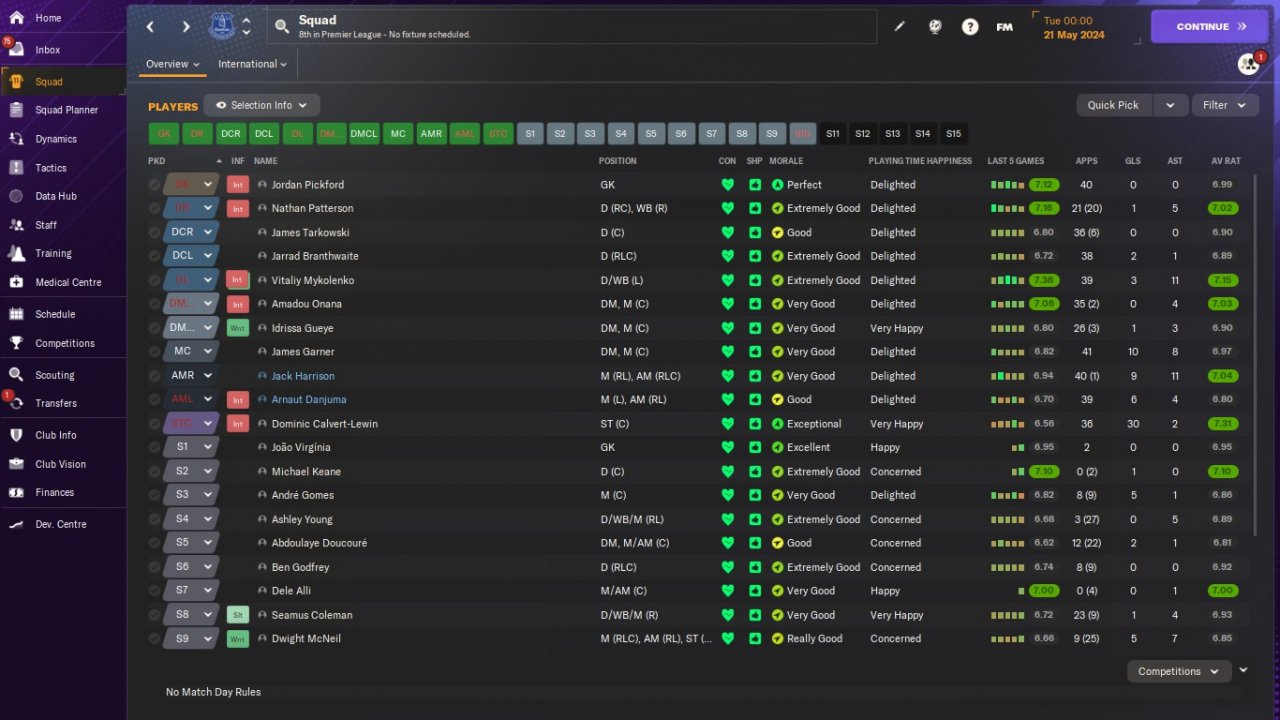Open the DCR position picker for James Tarkowski
Screen dimensions: 1280x720
pos(191,232)
